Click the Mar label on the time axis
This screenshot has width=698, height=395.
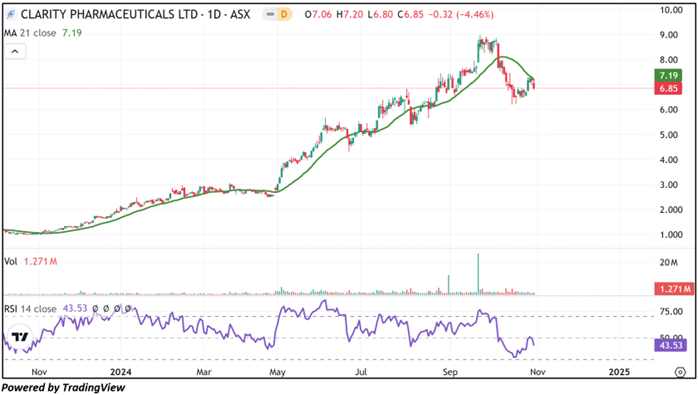coord(204,372)
